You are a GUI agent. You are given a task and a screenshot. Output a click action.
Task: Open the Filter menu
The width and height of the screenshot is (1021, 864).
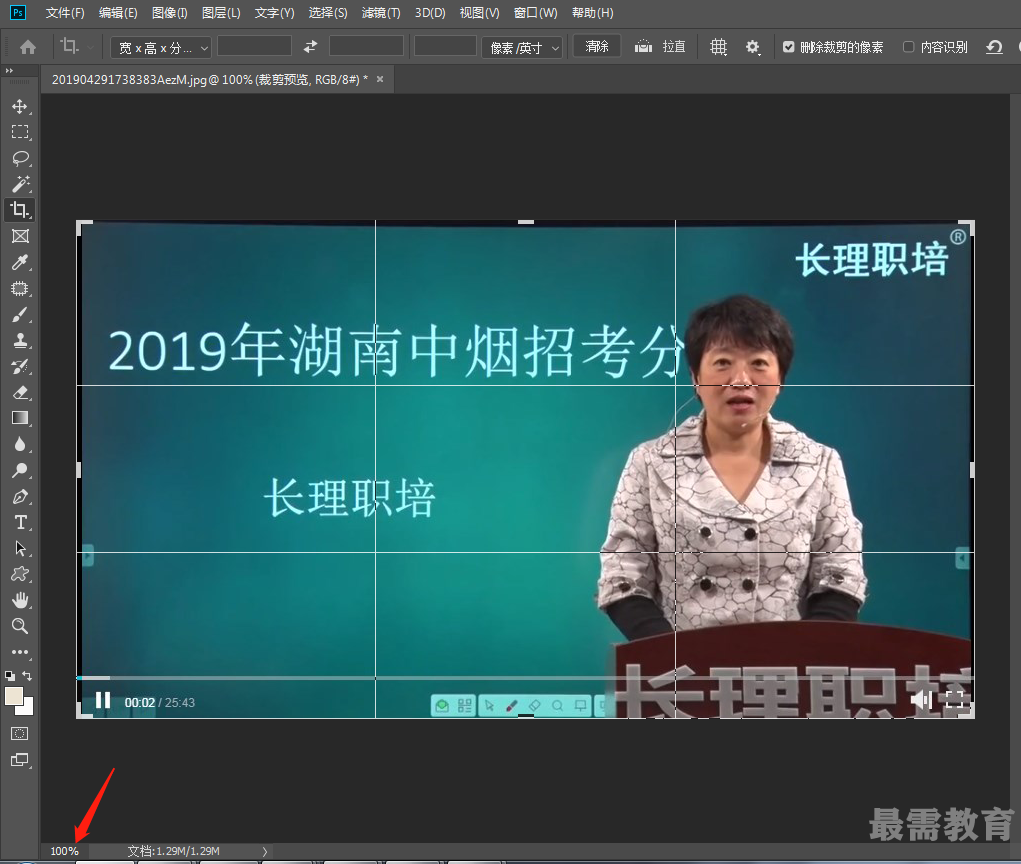[381, 13]
